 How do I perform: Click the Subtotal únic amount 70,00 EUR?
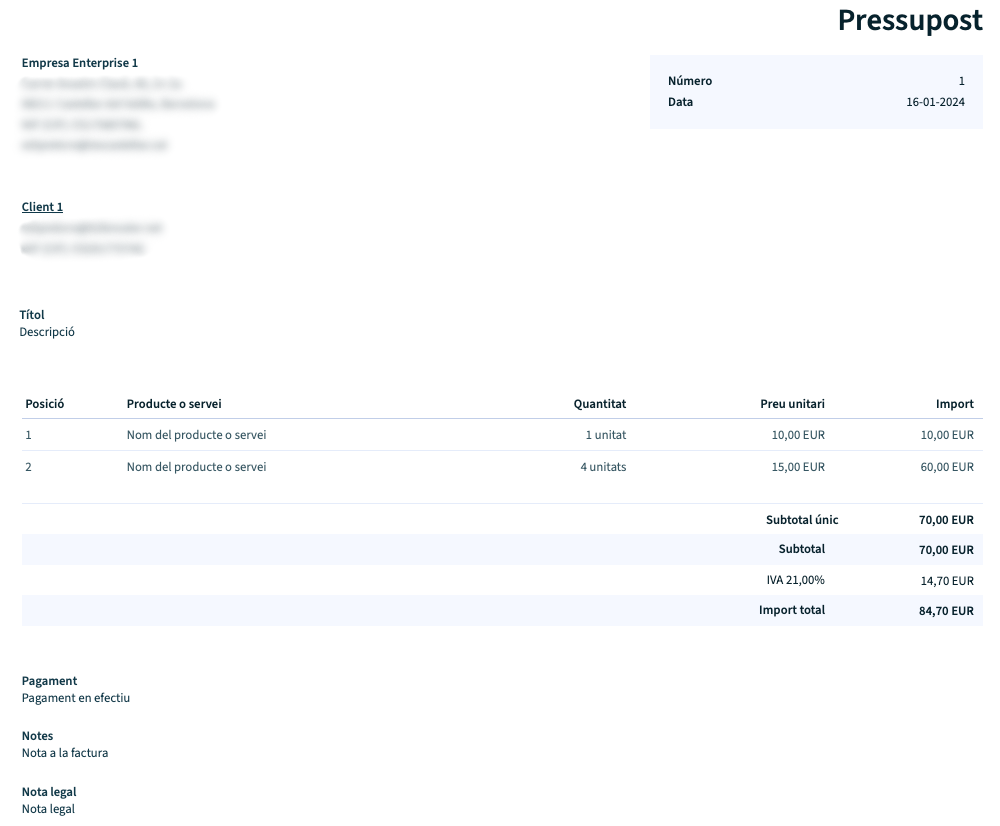pos(946,519)
